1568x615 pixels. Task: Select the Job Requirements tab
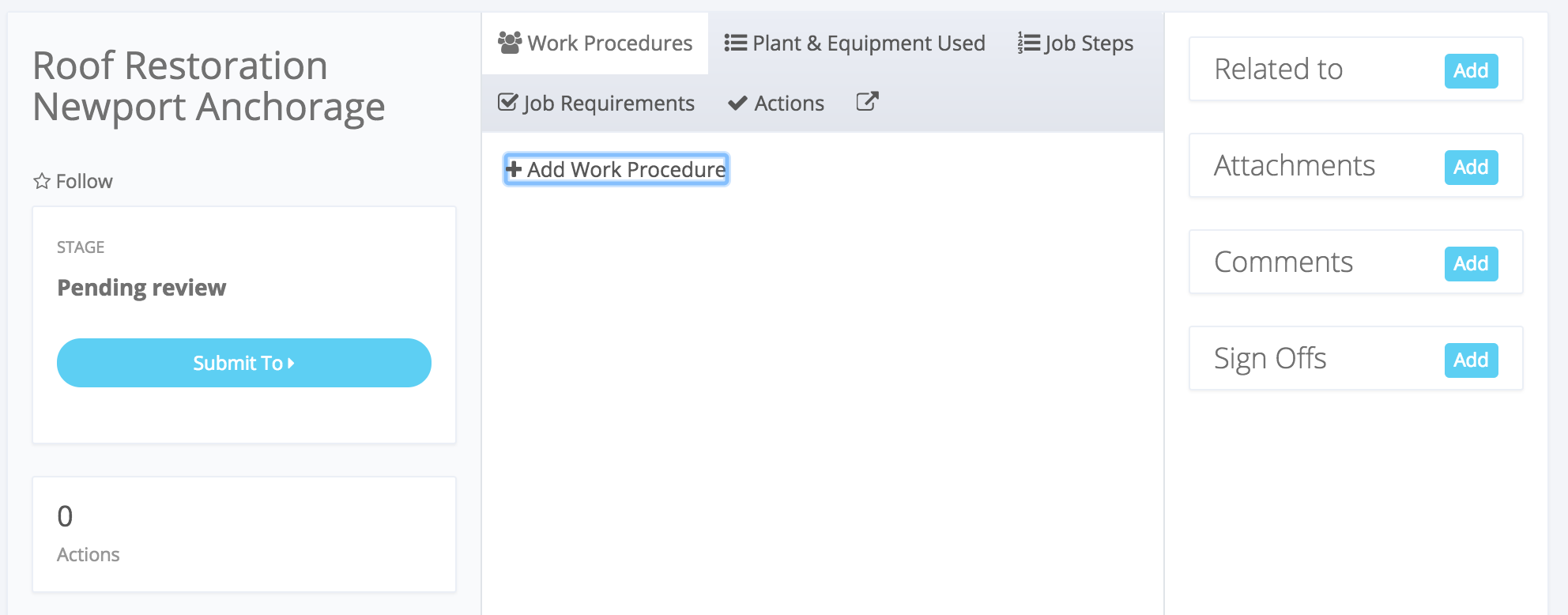[x=597, y=104]
